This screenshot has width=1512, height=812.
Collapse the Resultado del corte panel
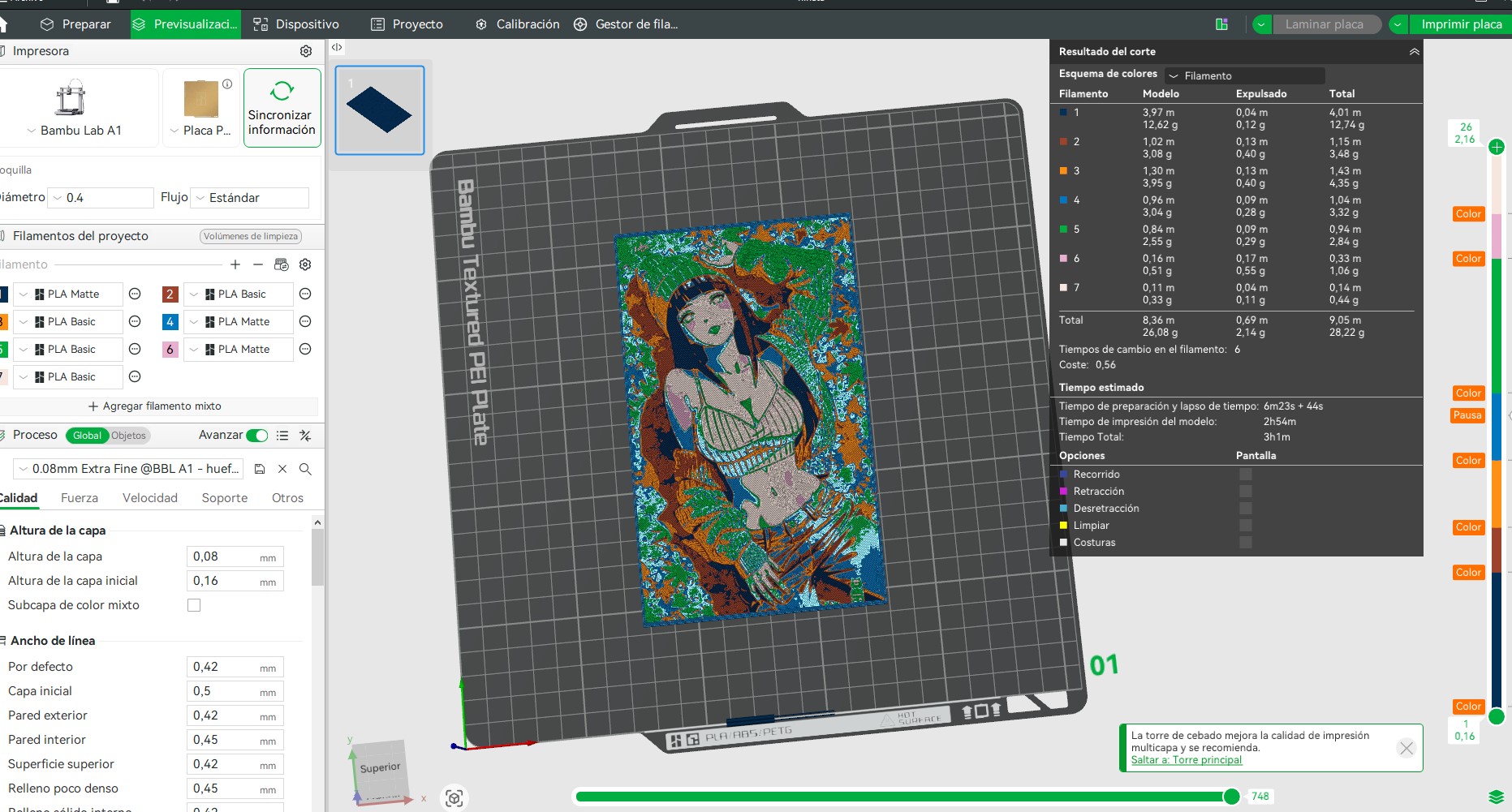[1415, 51]
